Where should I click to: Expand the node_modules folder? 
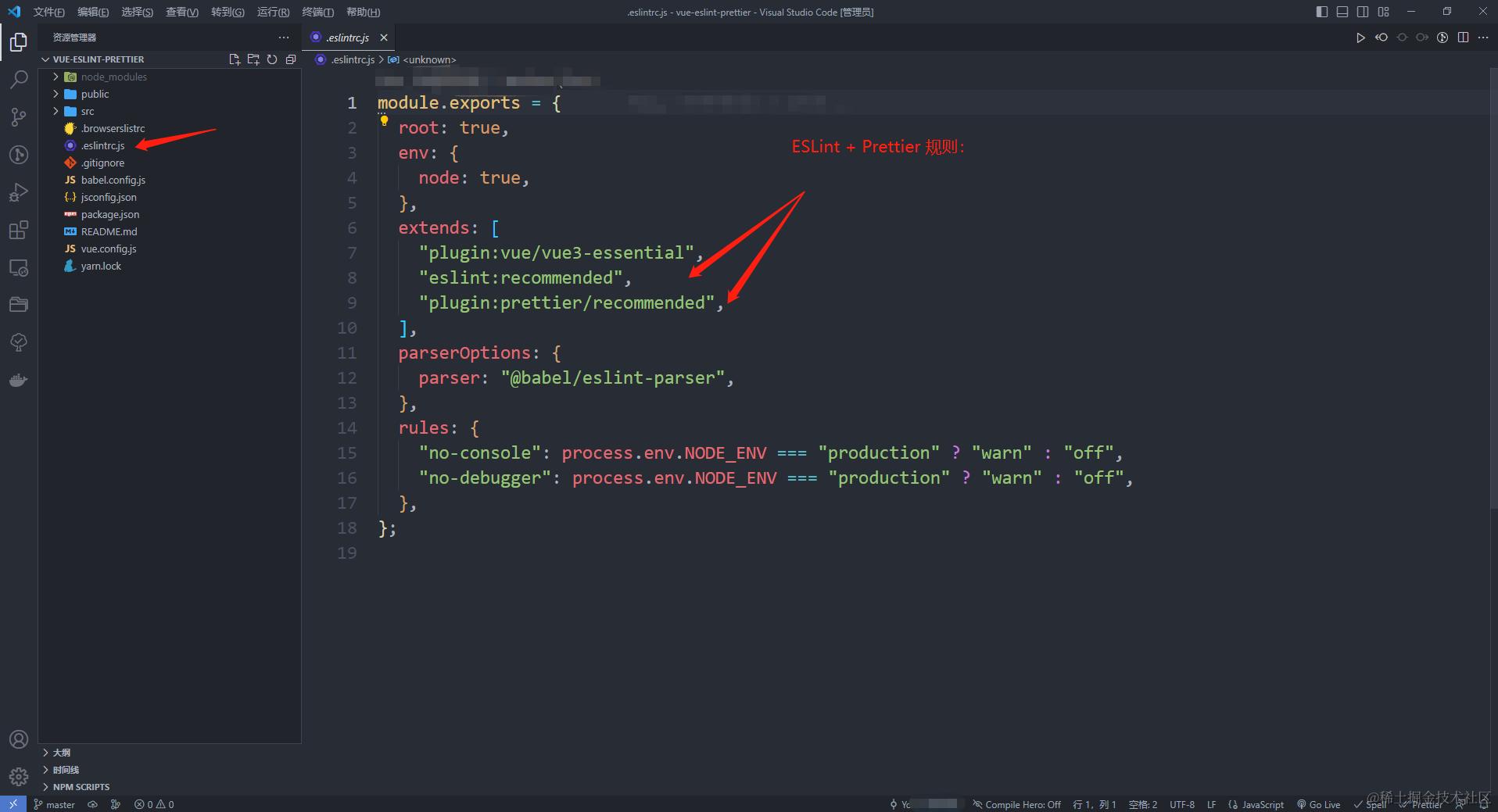(56, 77)
